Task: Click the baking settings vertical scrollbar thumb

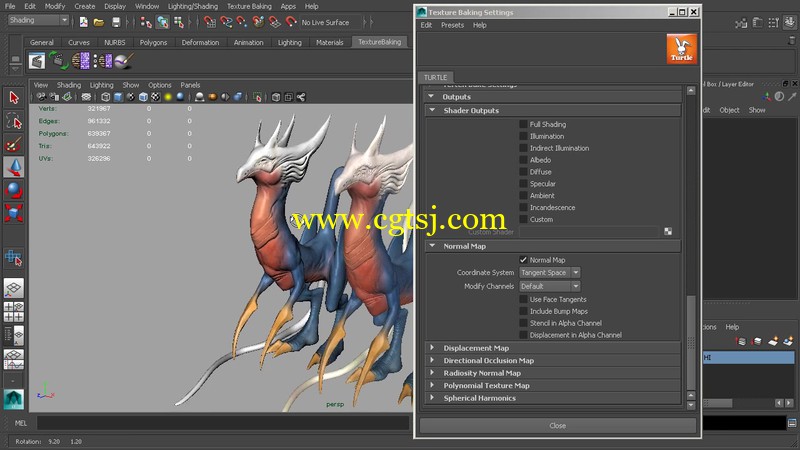Action: click(x=691, y=342)
